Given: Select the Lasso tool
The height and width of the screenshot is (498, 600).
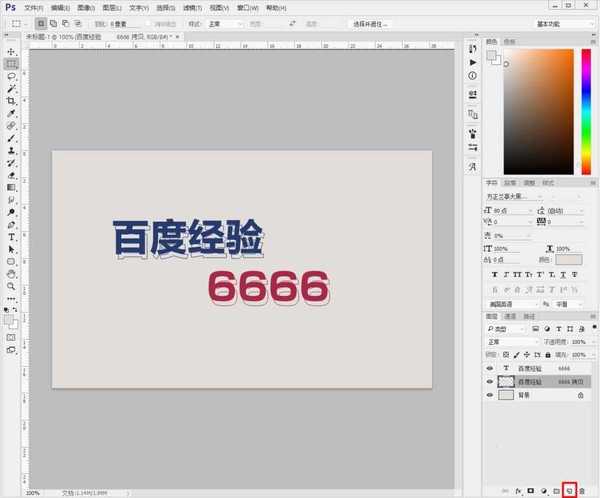Looking at the screenshot, I should (11, 76).
